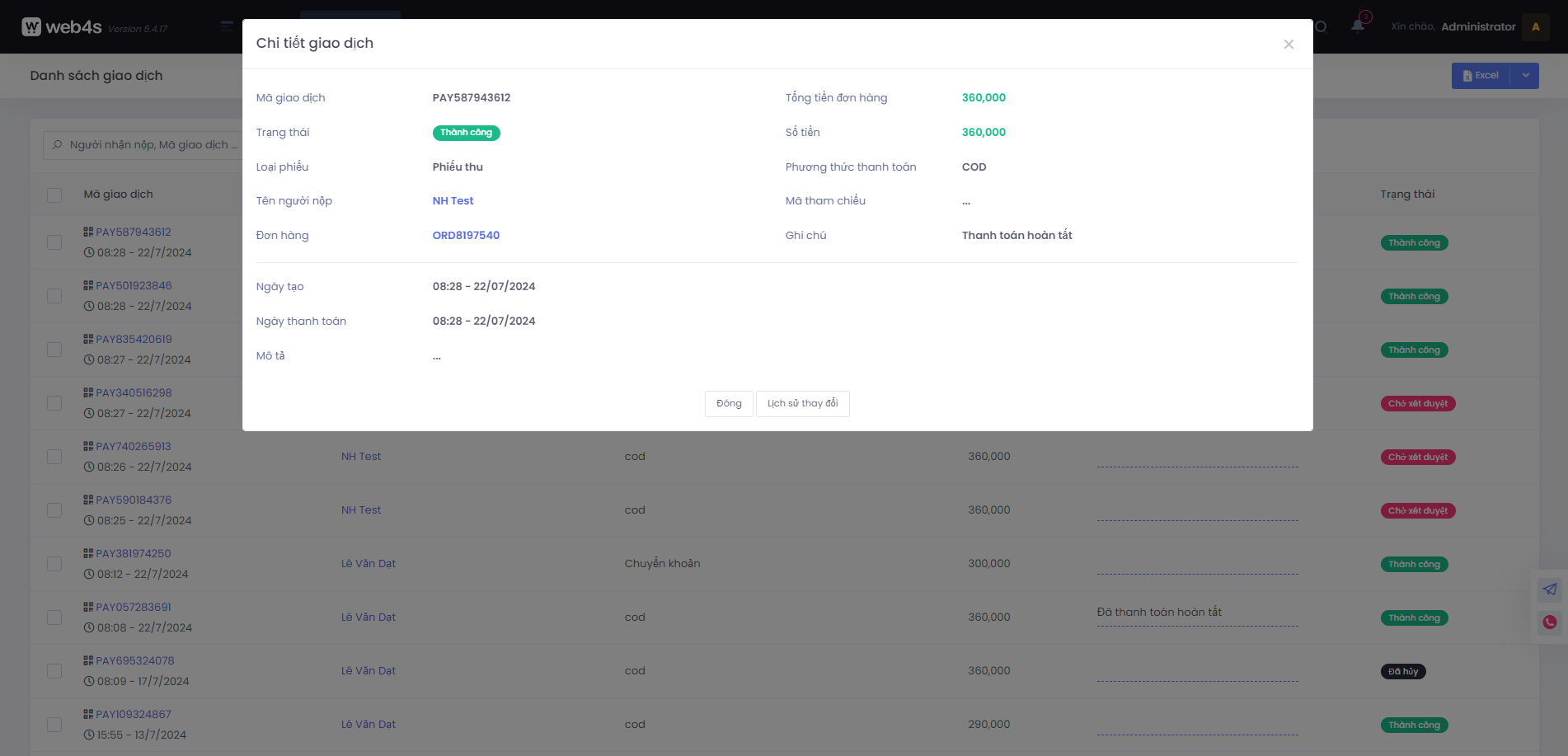
Task: Close the transaction detail dialog with X
Action: click(x=1288, y=45)
